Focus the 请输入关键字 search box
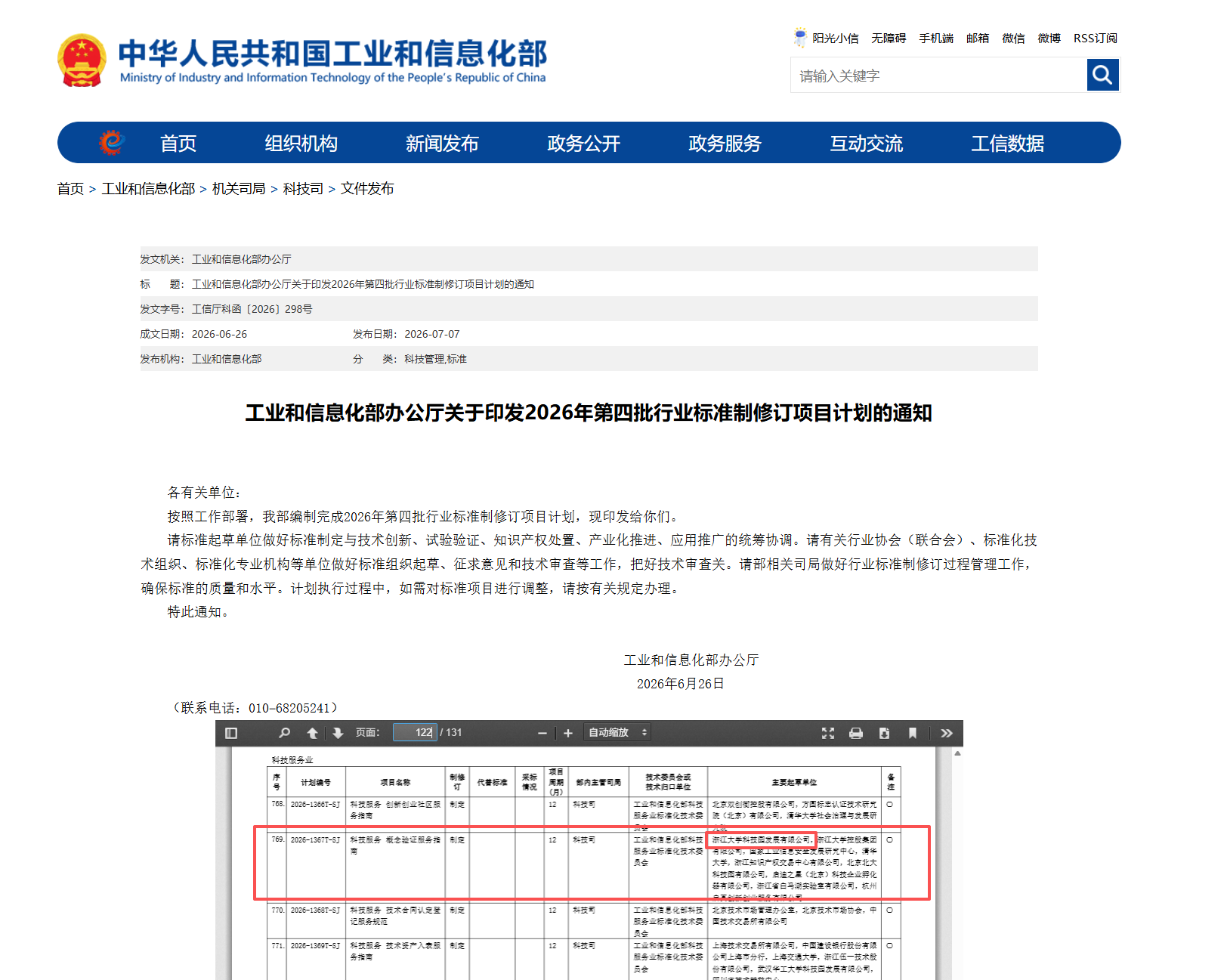1224x980 pixels. 939,75
